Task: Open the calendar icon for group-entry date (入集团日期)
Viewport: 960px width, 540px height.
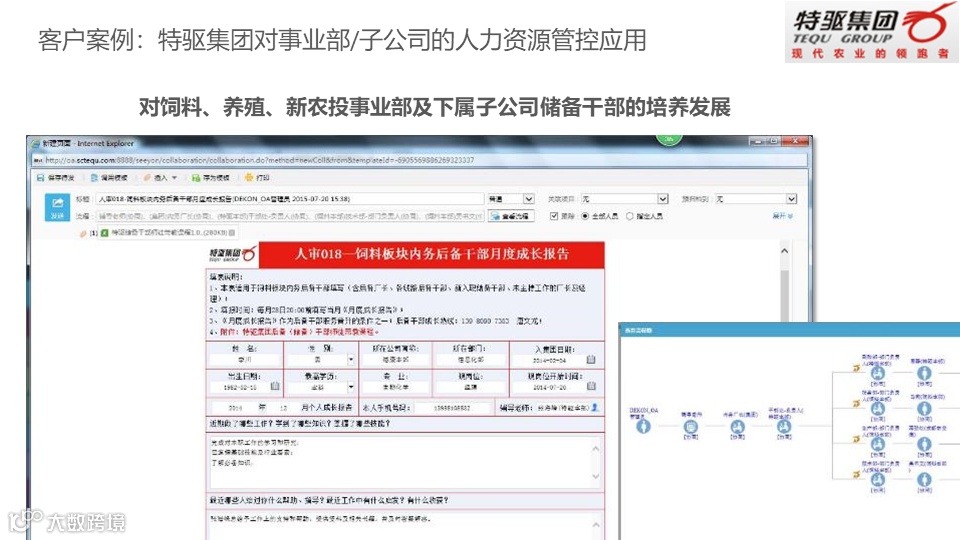Action: pos(591,360)
